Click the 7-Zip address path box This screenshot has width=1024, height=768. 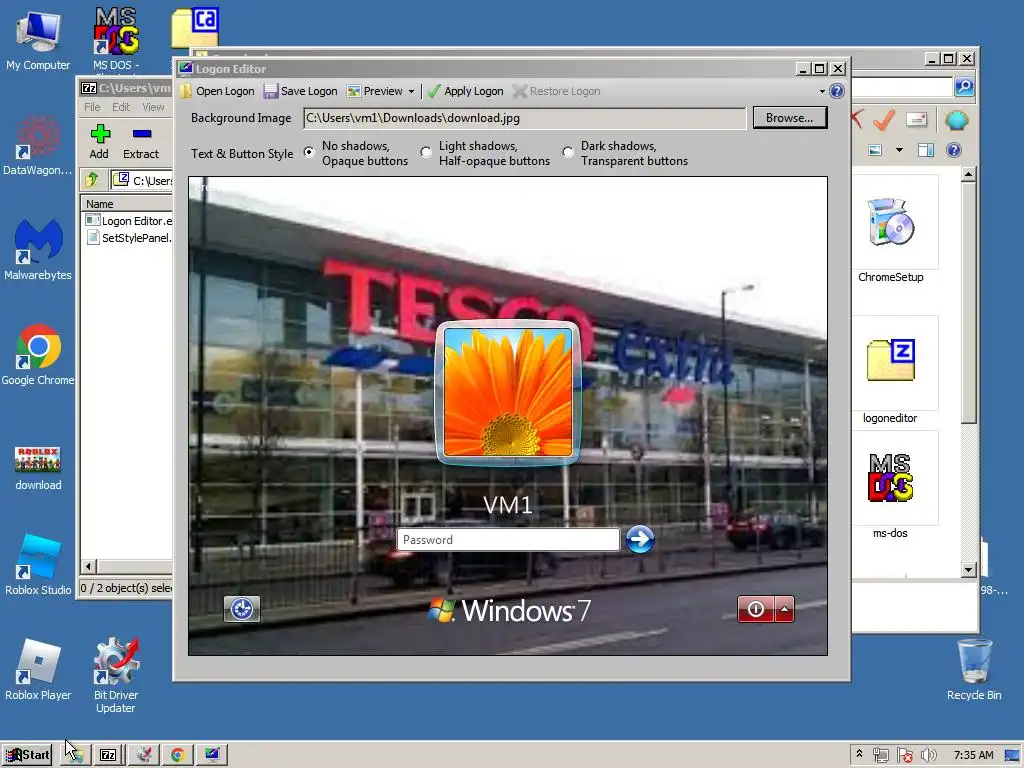(x=142, y=180)
